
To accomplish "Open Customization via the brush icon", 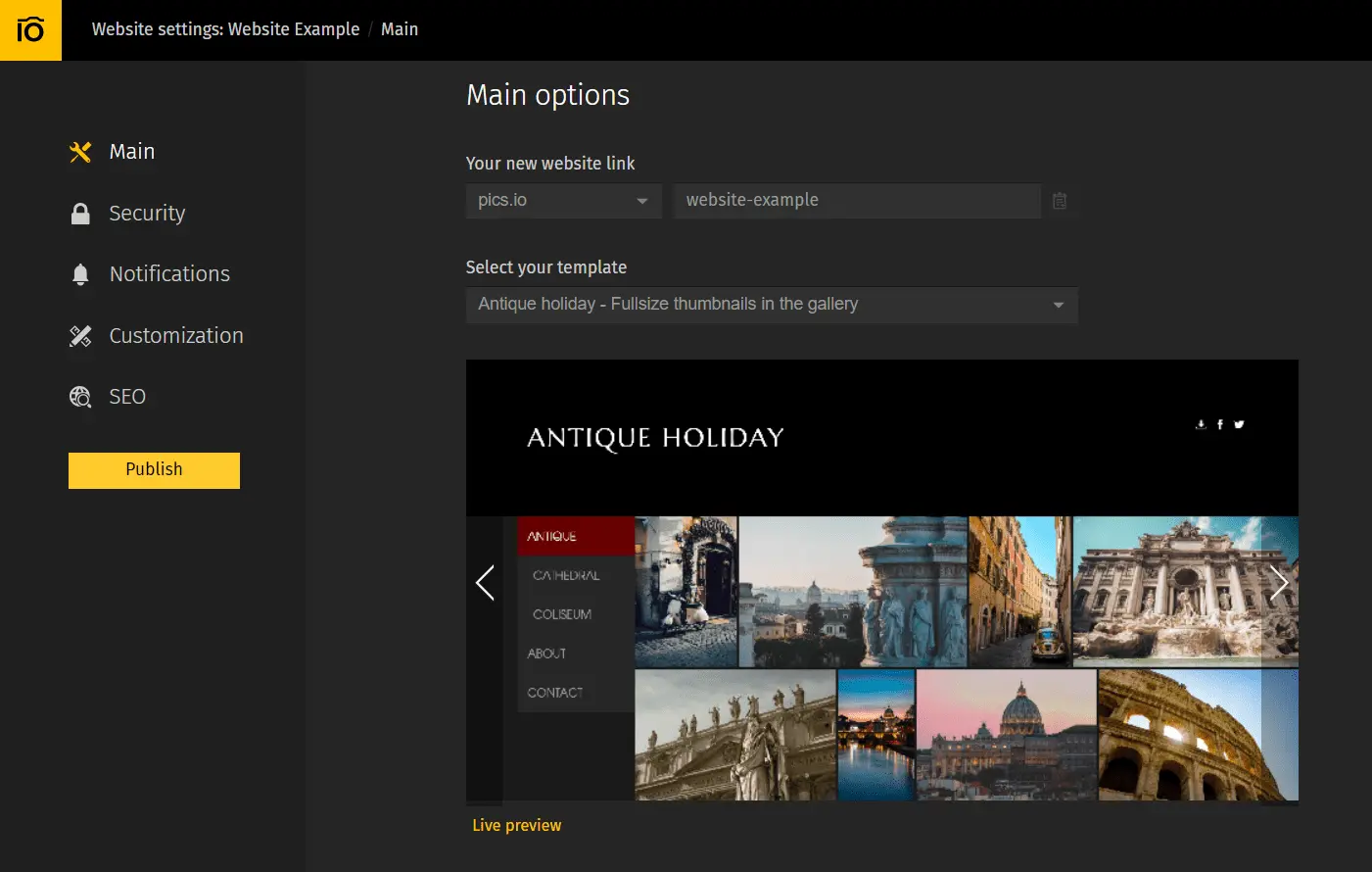I will click(80, 335).
